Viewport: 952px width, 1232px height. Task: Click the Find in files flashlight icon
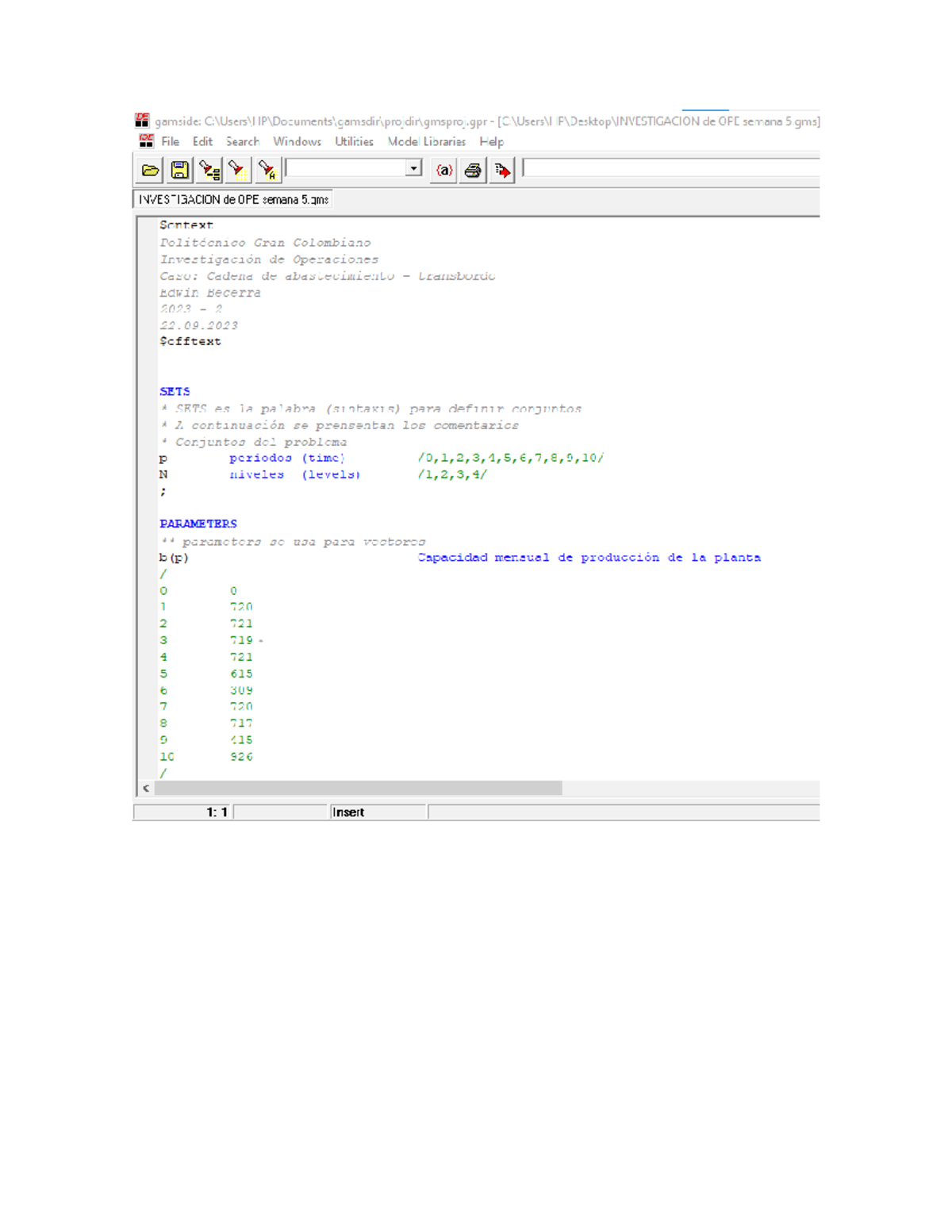(209, 170)
